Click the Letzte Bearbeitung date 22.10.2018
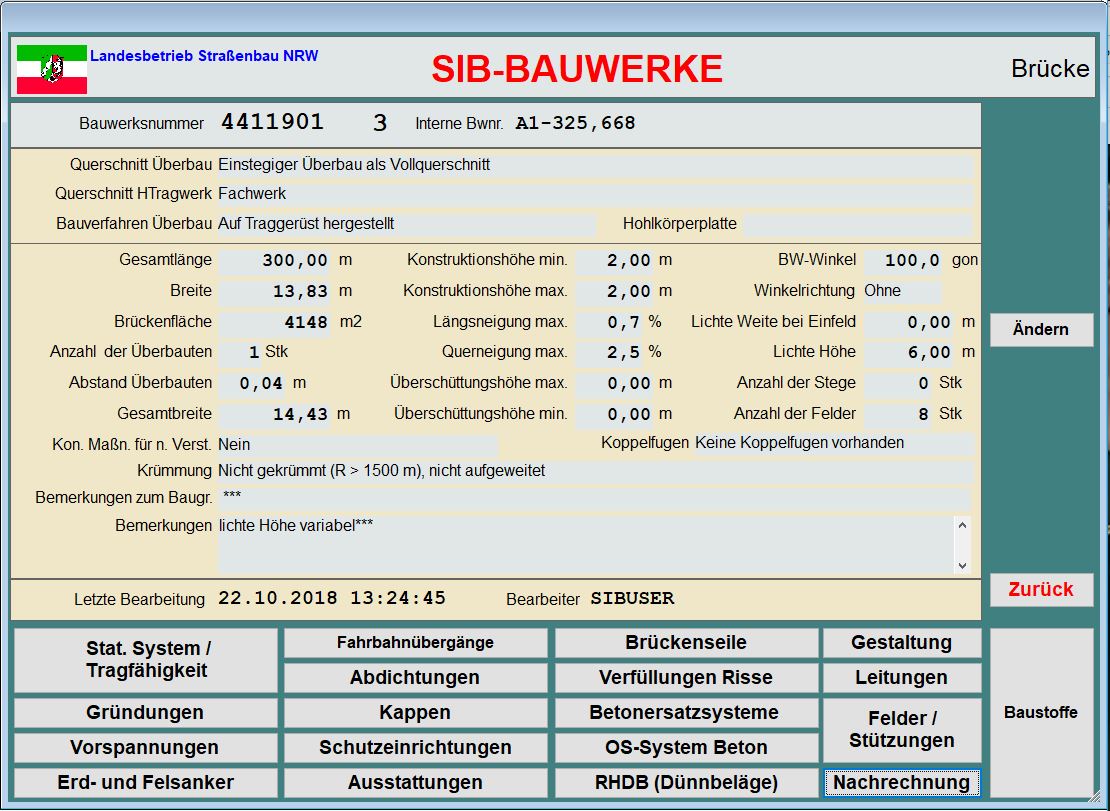This screenshot has height=811, width=1110. [278, 599]
